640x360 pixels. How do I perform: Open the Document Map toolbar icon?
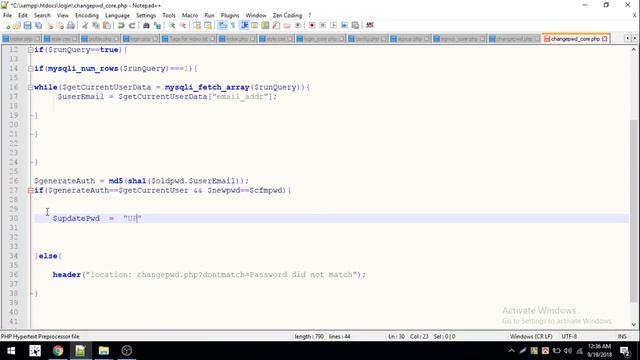pos(265,25)
